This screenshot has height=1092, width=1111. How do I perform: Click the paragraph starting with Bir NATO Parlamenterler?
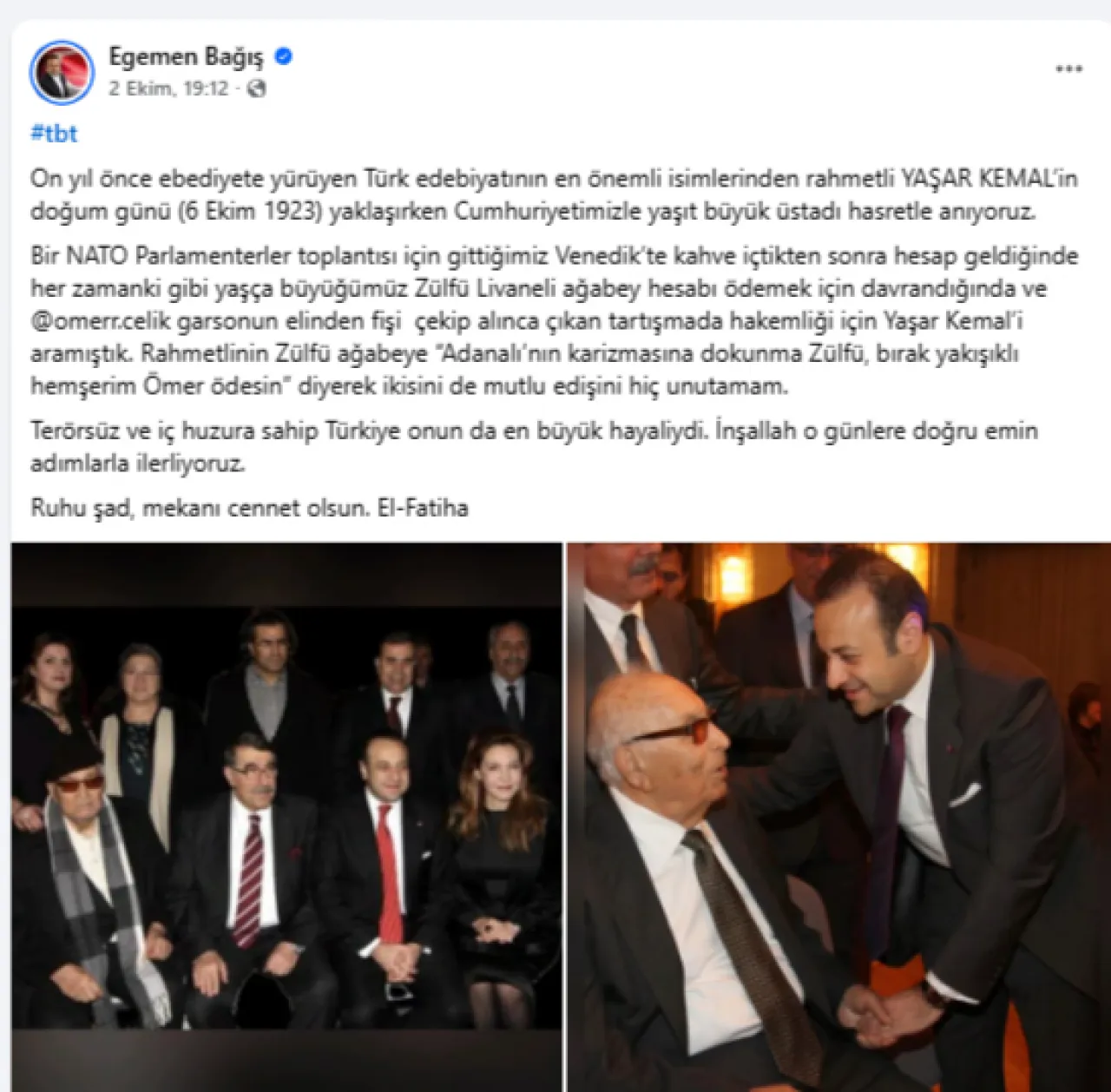tap(554, 321)
